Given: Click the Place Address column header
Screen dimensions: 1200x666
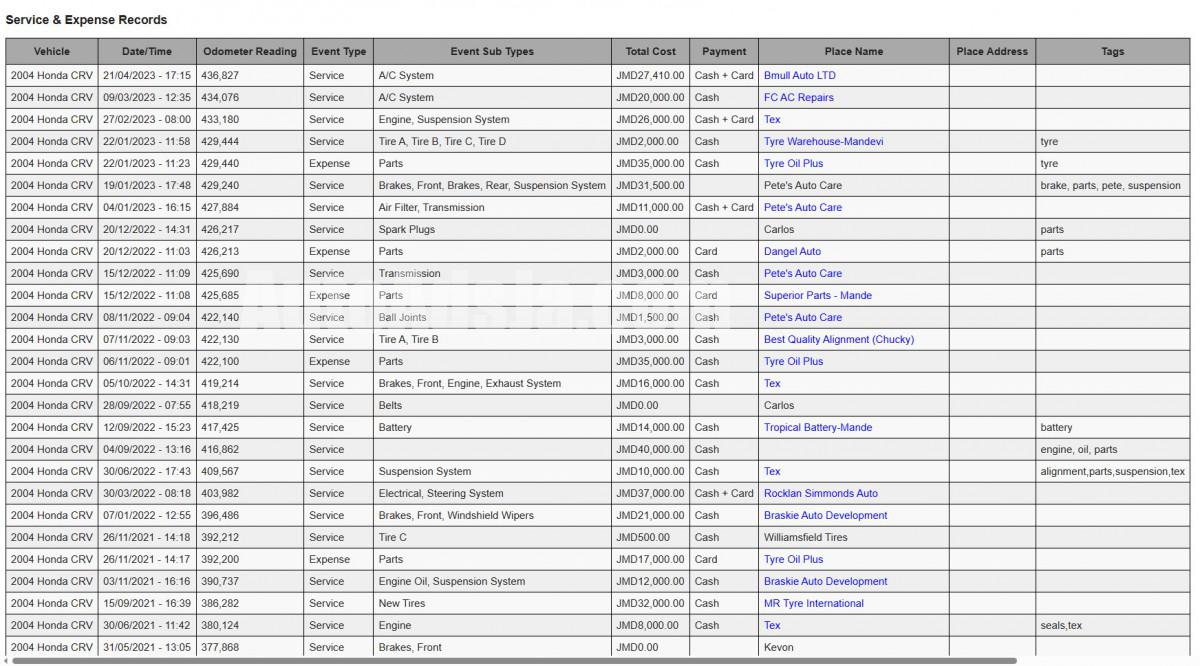Looking at the screenshot, I should point(992,51).
